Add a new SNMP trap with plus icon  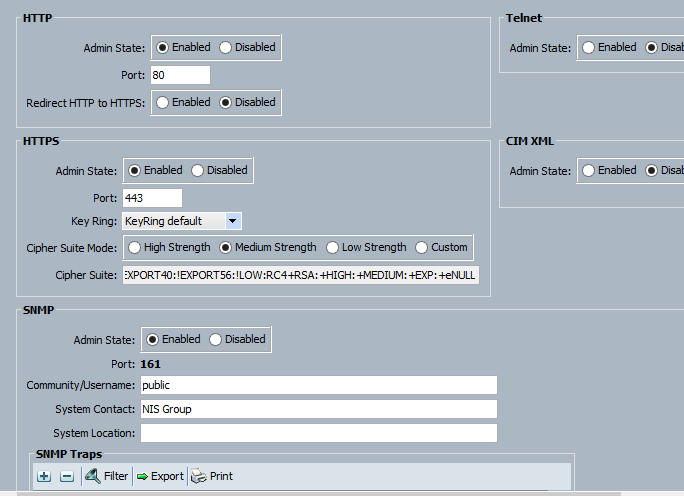point(44,476)
